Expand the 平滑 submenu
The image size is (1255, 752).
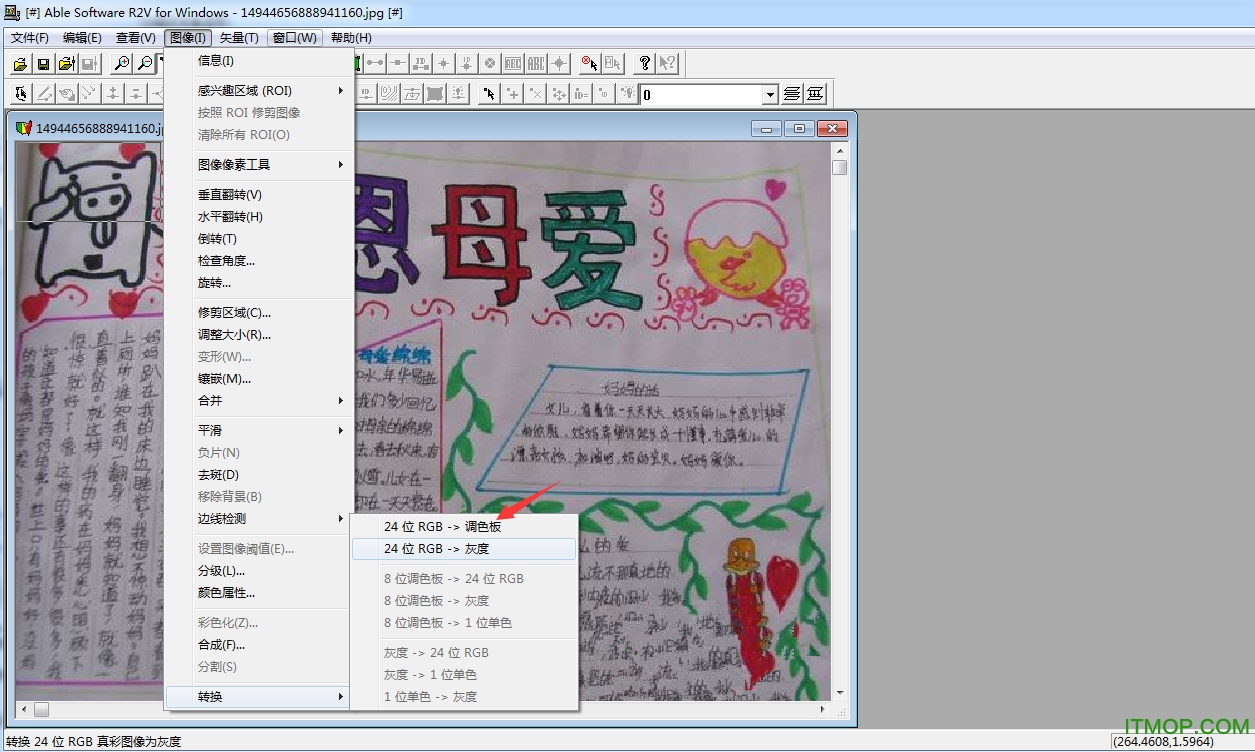[258, 431]
